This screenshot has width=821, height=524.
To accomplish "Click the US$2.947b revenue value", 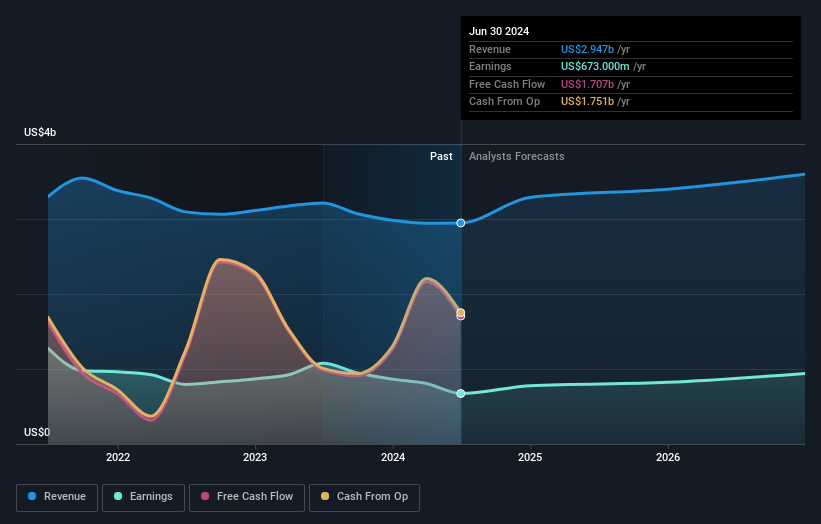I will [587, 49].
